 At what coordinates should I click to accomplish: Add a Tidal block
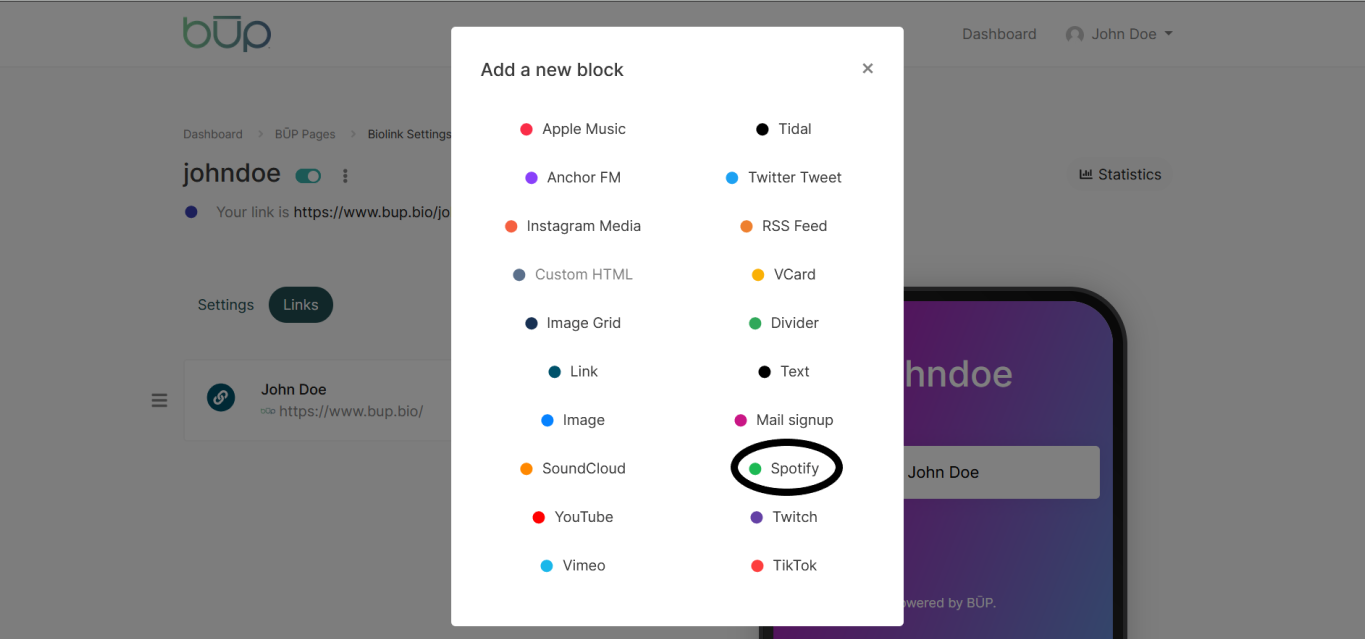coord(784,129)
